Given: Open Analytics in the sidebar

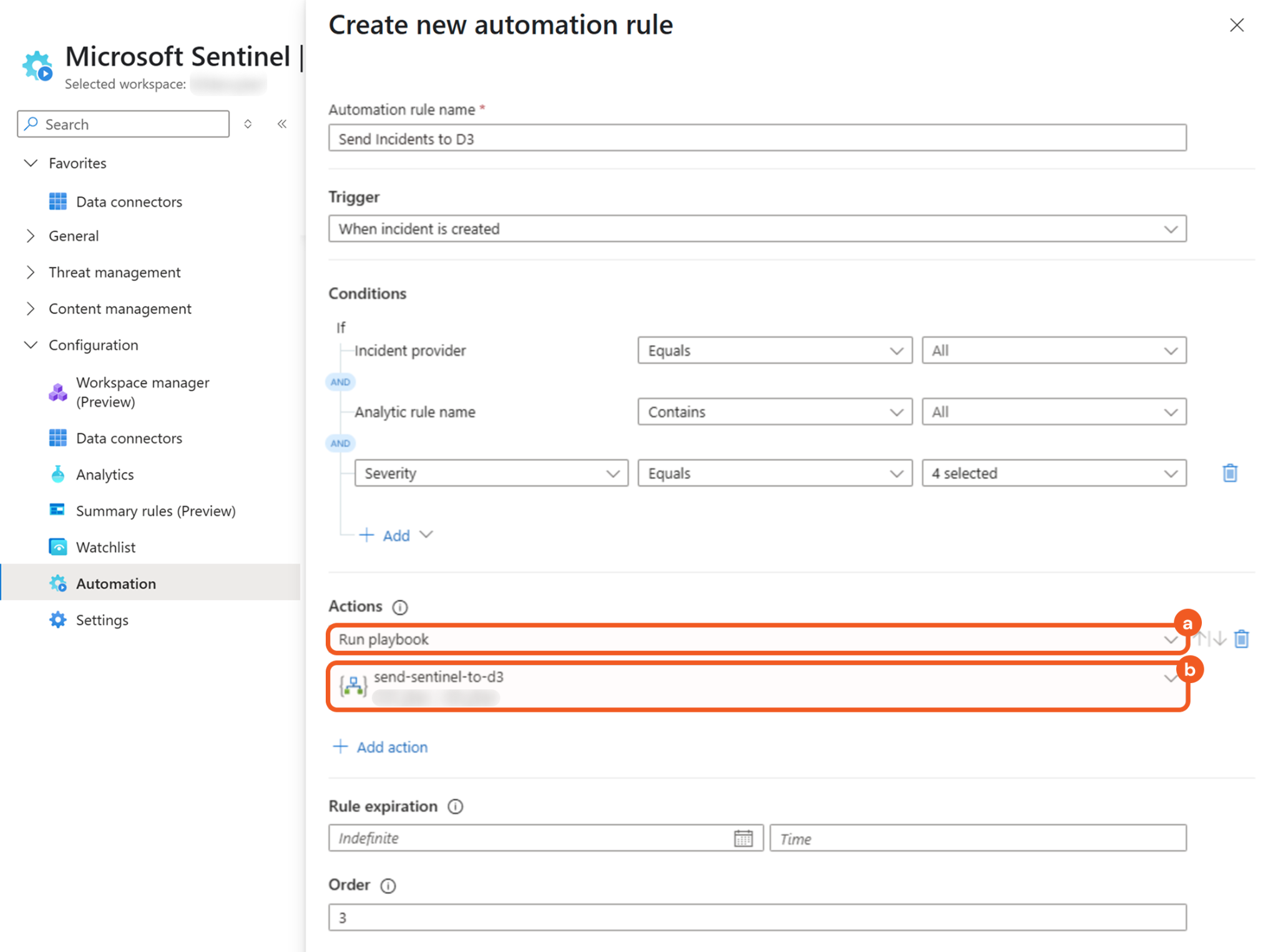Looking at the screenshot, I should coord(104,475).
